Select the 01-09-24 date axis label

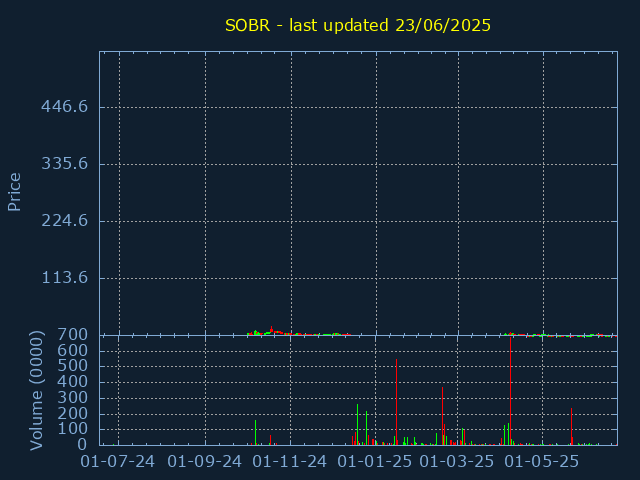tap(204, 462)
